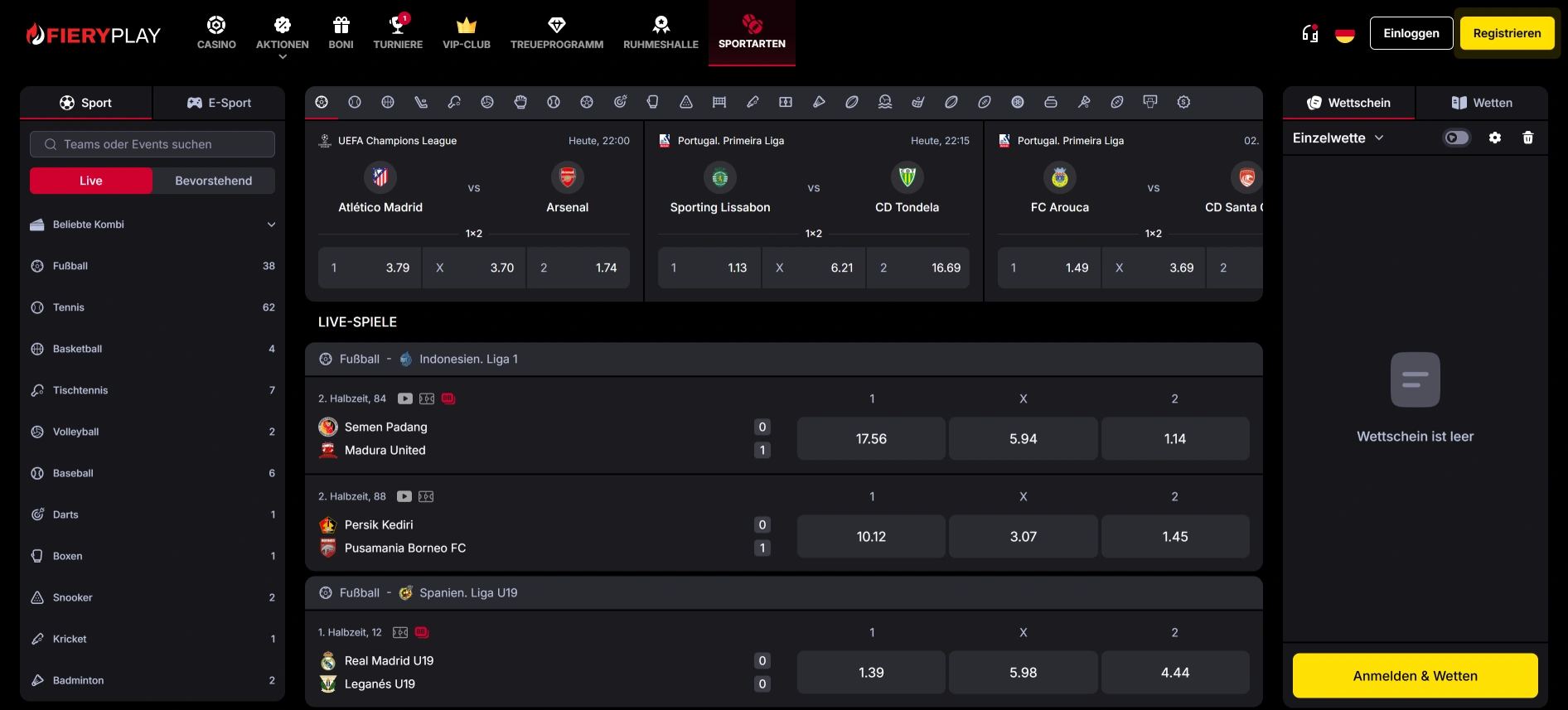This screenshot has width=1568, height=710.
Task: Open Boni gift icon
Action: click(x=341, y=25)
